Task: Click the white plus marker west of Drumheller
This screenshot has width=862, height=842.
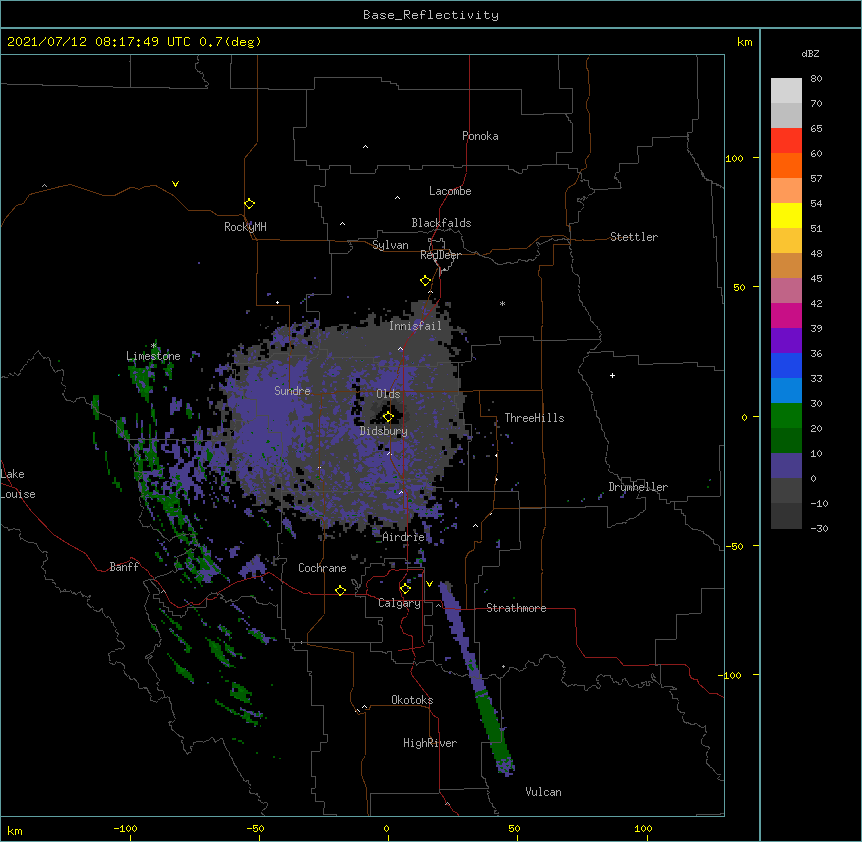Action: pyautogui.click(x=612, y=375)
